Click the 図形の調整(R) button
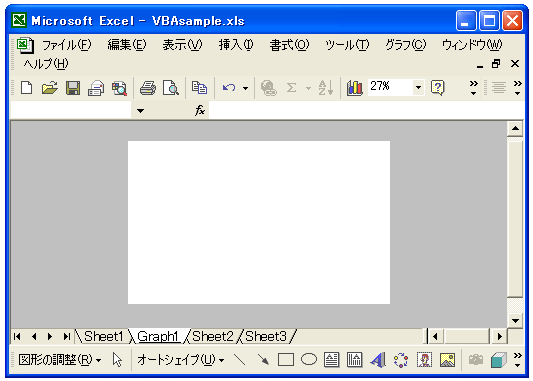 pos(59,360)
